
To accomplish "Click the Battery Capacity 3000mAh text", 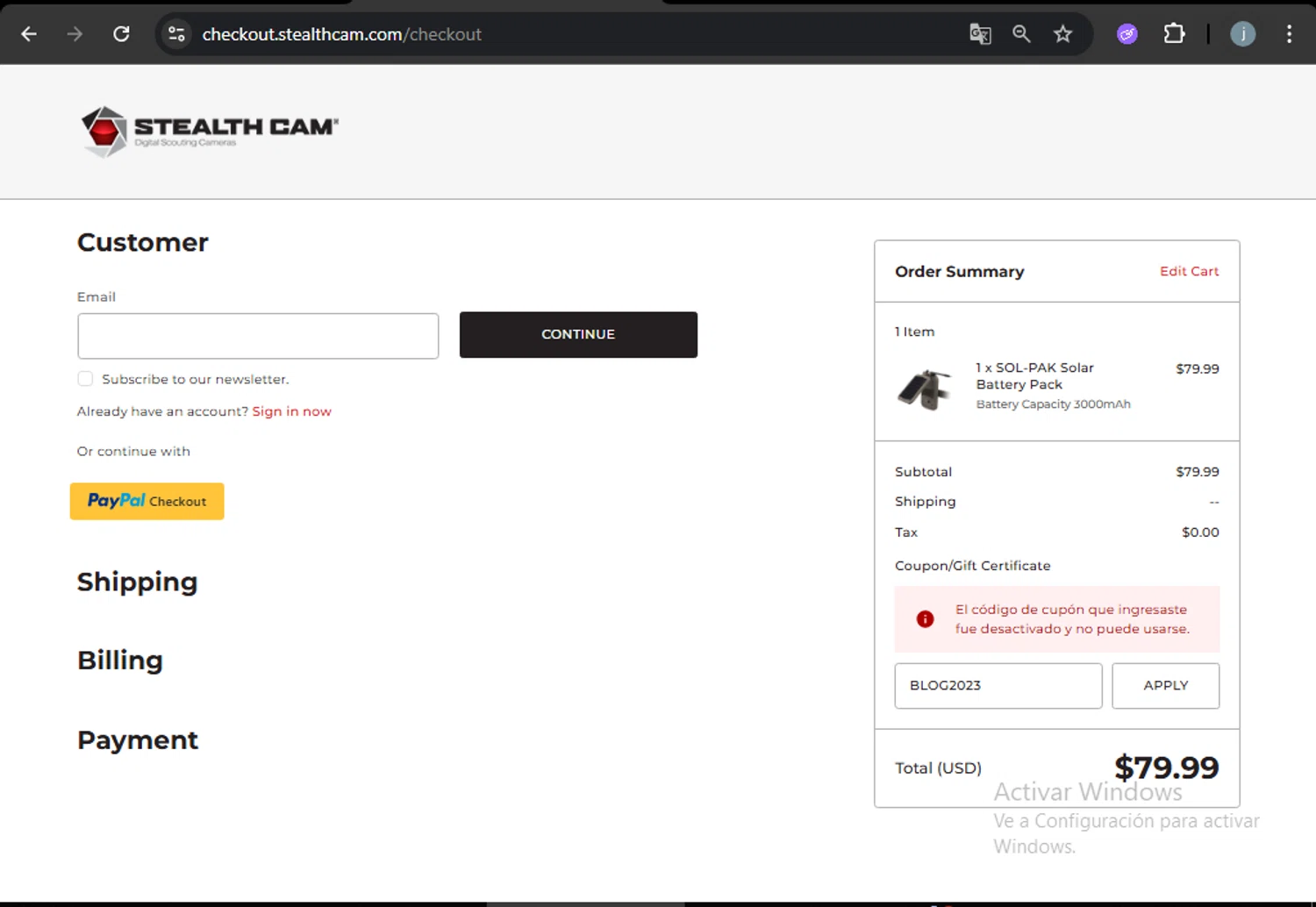I will 1054,404.
